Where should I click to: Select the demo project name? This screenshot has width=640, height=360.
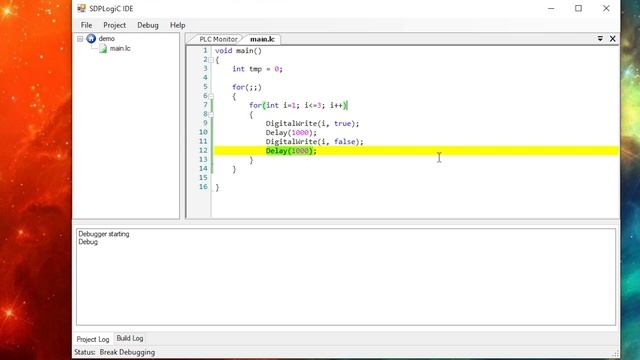[107, 38]
